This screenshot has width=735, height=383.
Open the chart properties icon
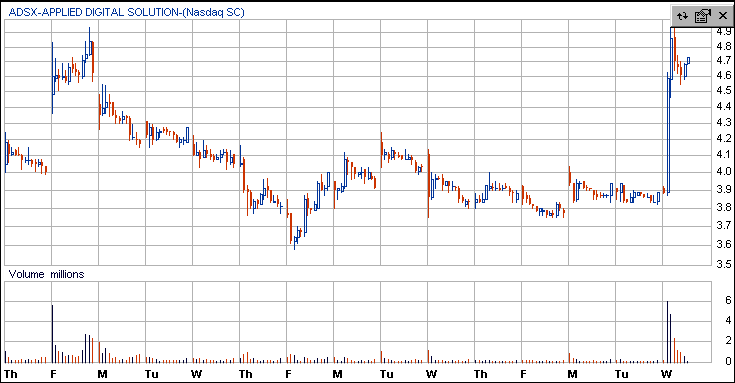(x=703, y=16)
